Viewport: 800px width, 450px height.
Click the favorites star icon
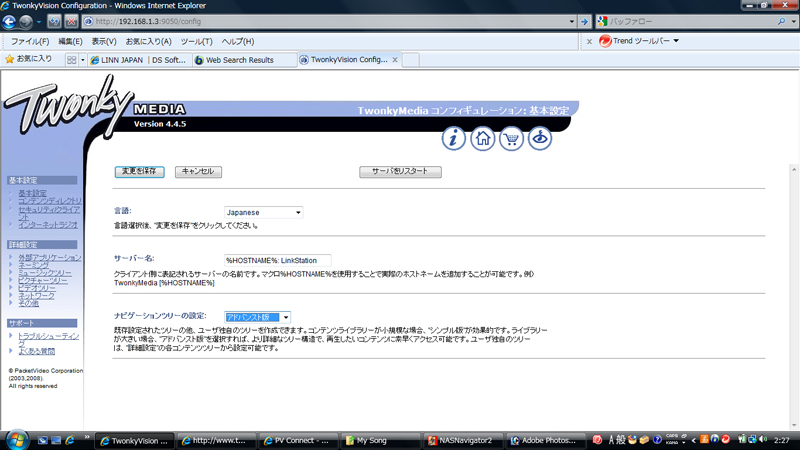click(x=10, y=59)
